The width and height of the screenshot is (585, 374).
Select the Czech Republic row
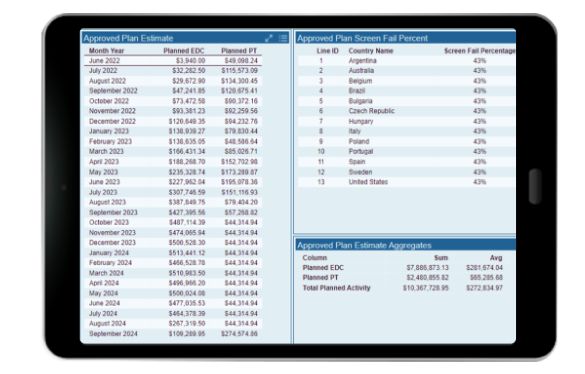point(407,111)
